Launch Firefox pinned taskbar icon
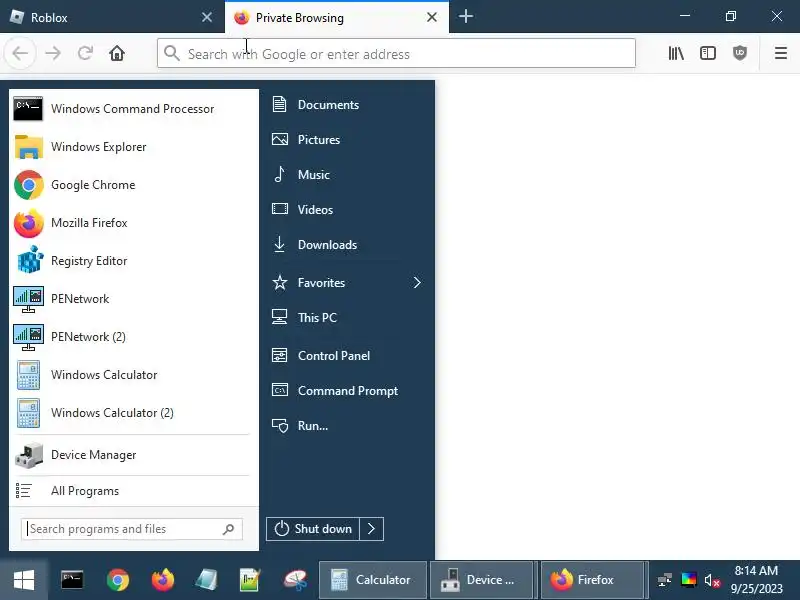Screen dimensions: 800x600 click(163, 580)
